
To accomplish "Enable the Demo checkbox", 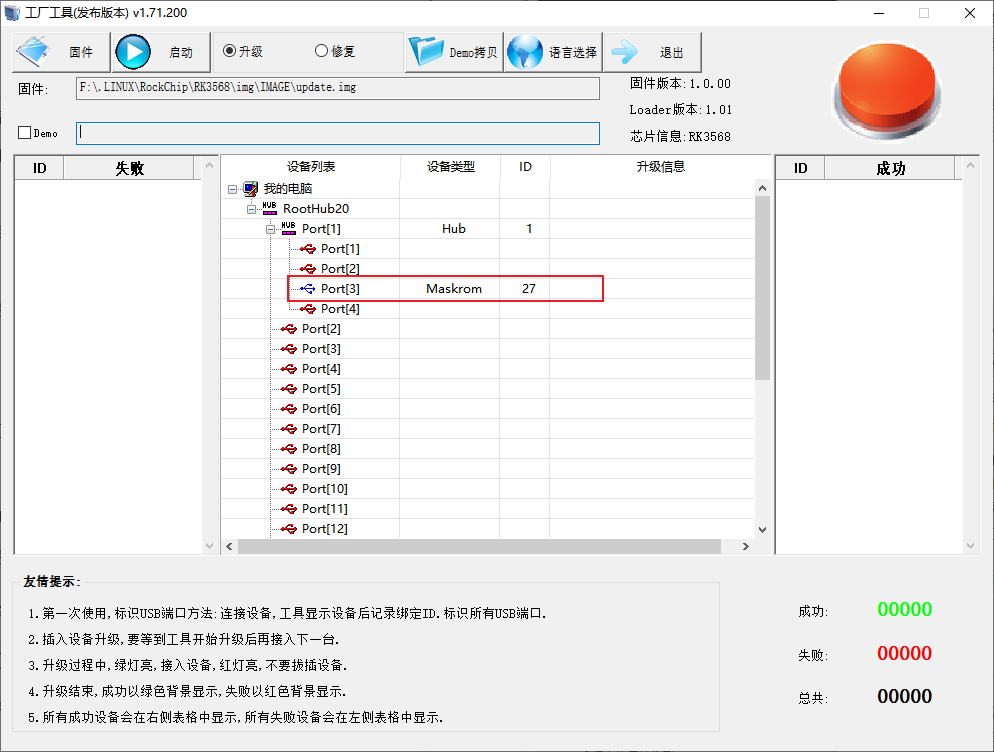I will pos(25,133).
